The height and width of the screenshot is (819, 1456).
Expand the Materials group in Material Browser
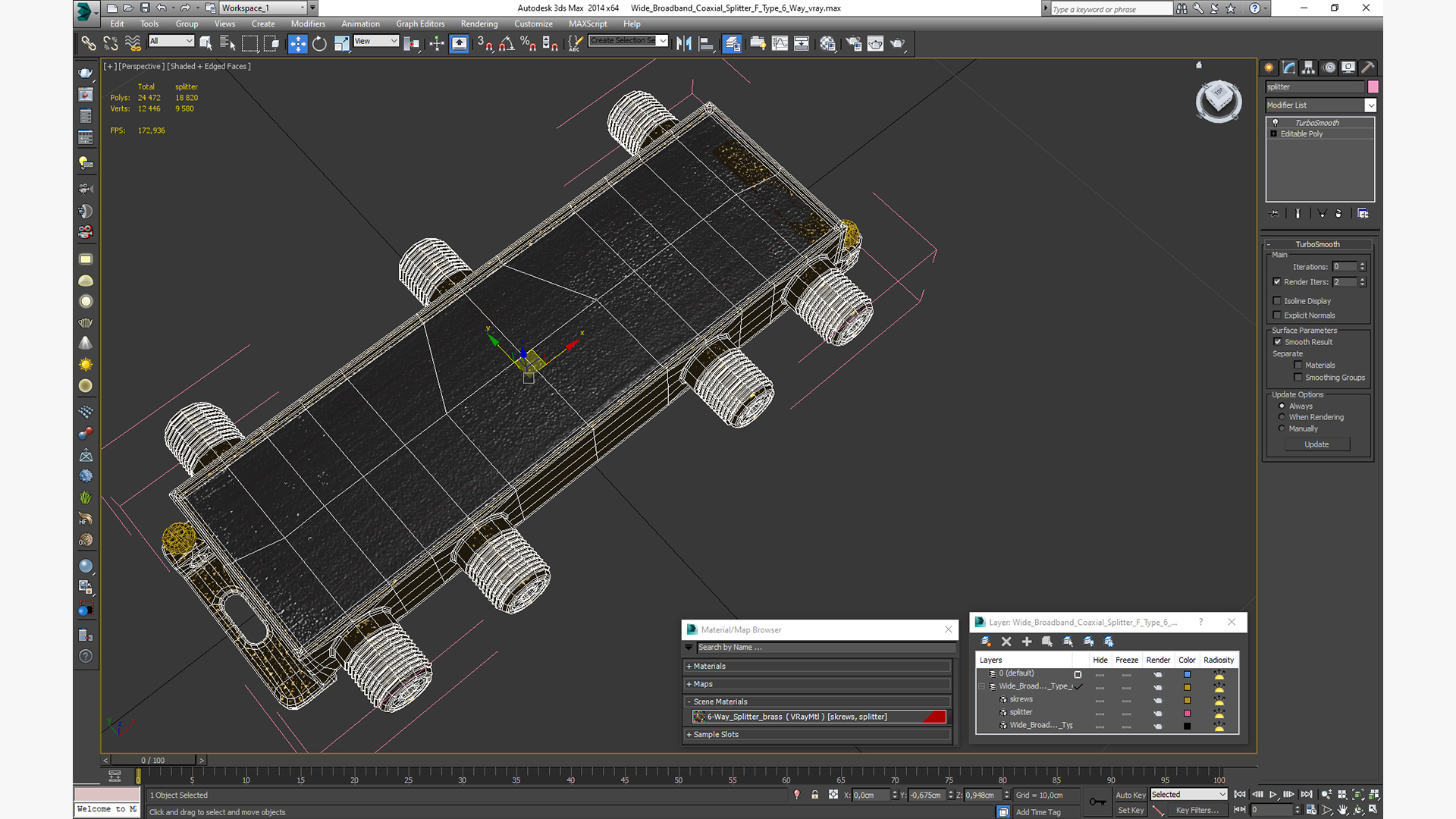(x=817, y=667)
